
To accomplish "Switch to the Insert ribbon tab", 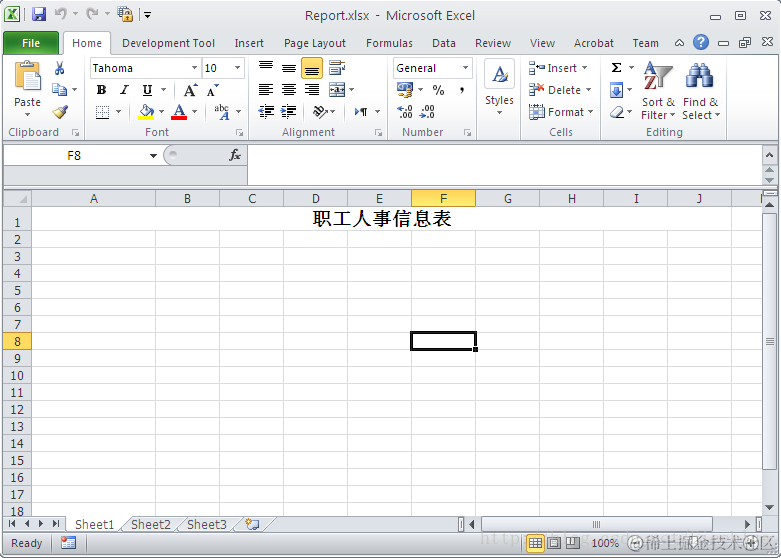I will point(249,43).
